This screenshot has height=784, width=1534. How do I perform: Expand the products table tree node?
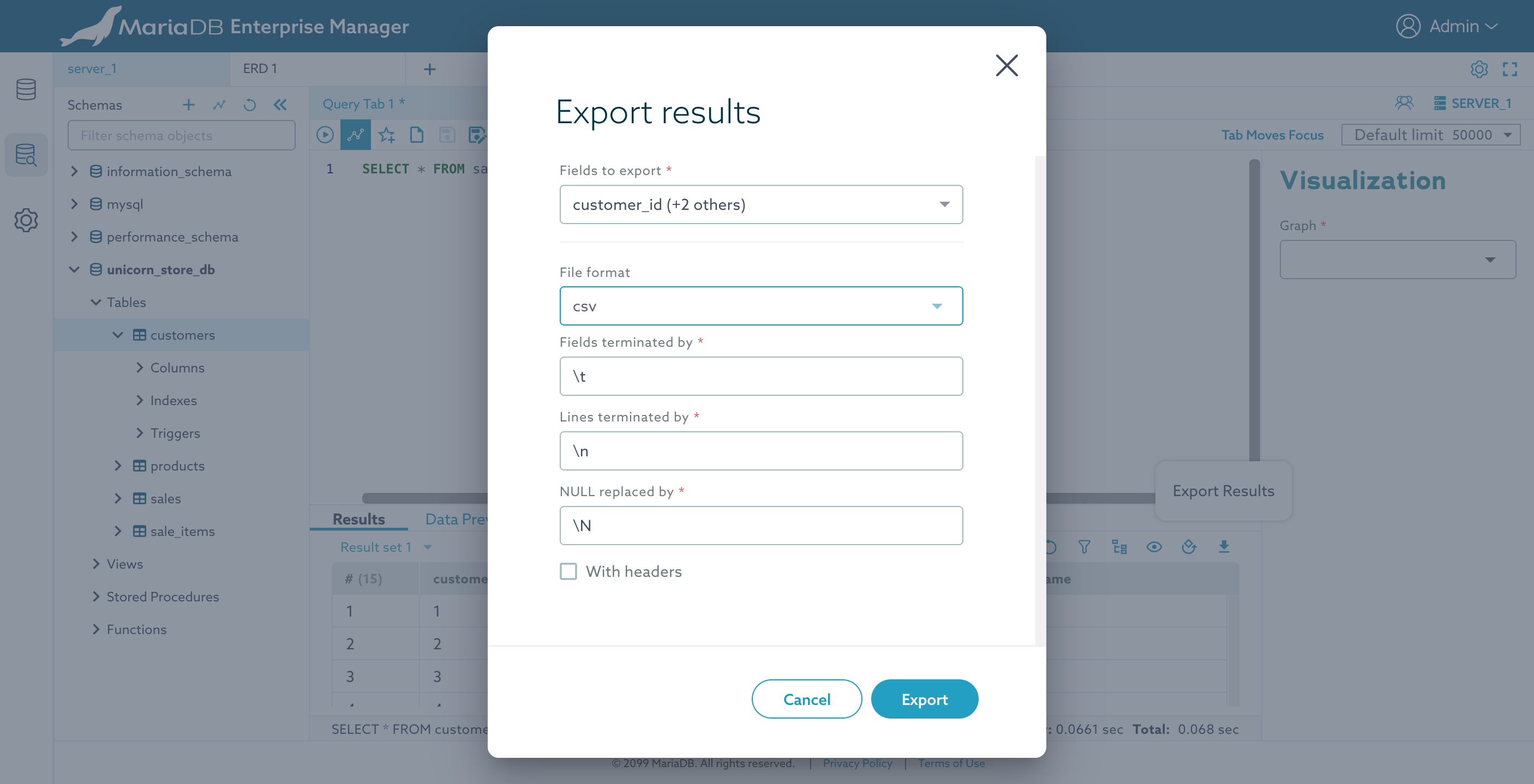click(118, 466)
